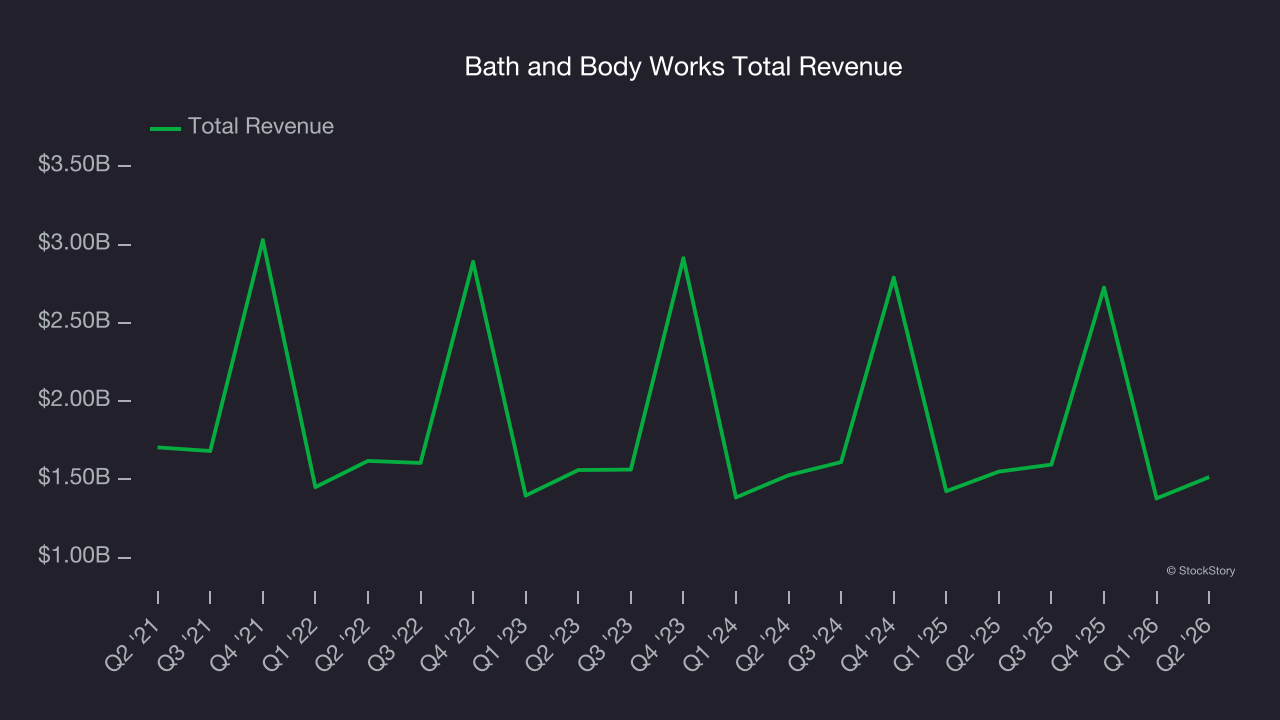Click the Total Revenue legend label
This screenshot has height=720, width=1280.
coord(261,127)
